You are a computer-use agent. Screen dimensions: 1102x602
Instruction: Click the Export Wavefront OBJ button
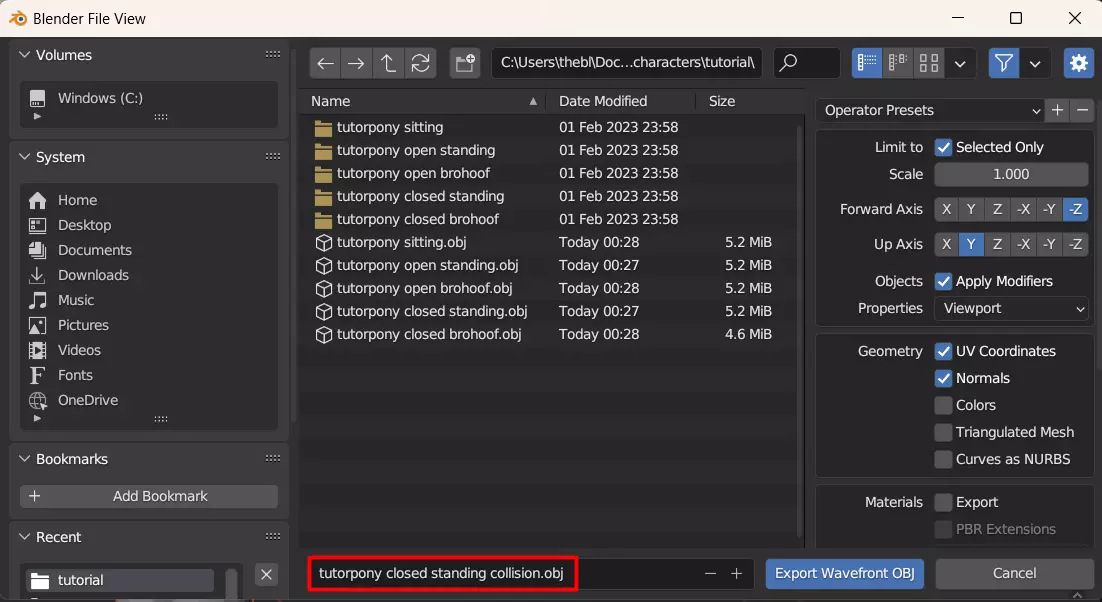845,573
